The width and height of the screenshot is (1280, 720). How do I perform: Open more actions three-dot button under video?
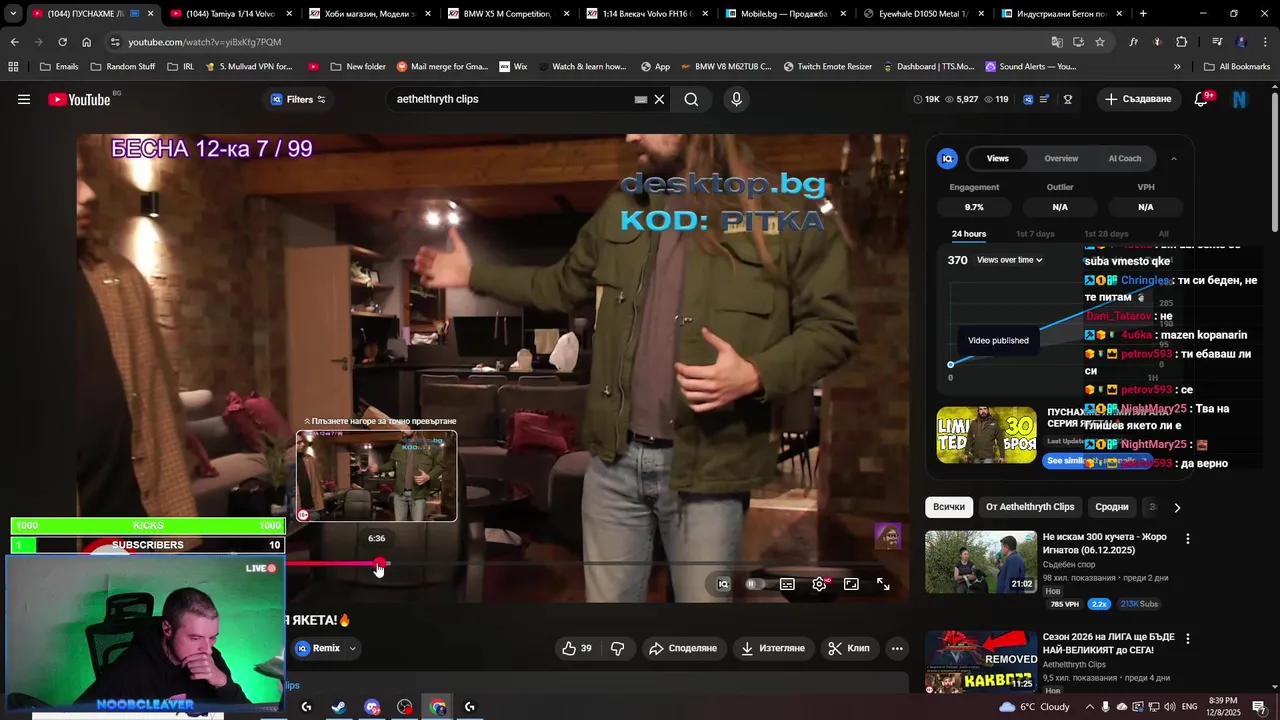pyautogui.click(x=897, y=648)
